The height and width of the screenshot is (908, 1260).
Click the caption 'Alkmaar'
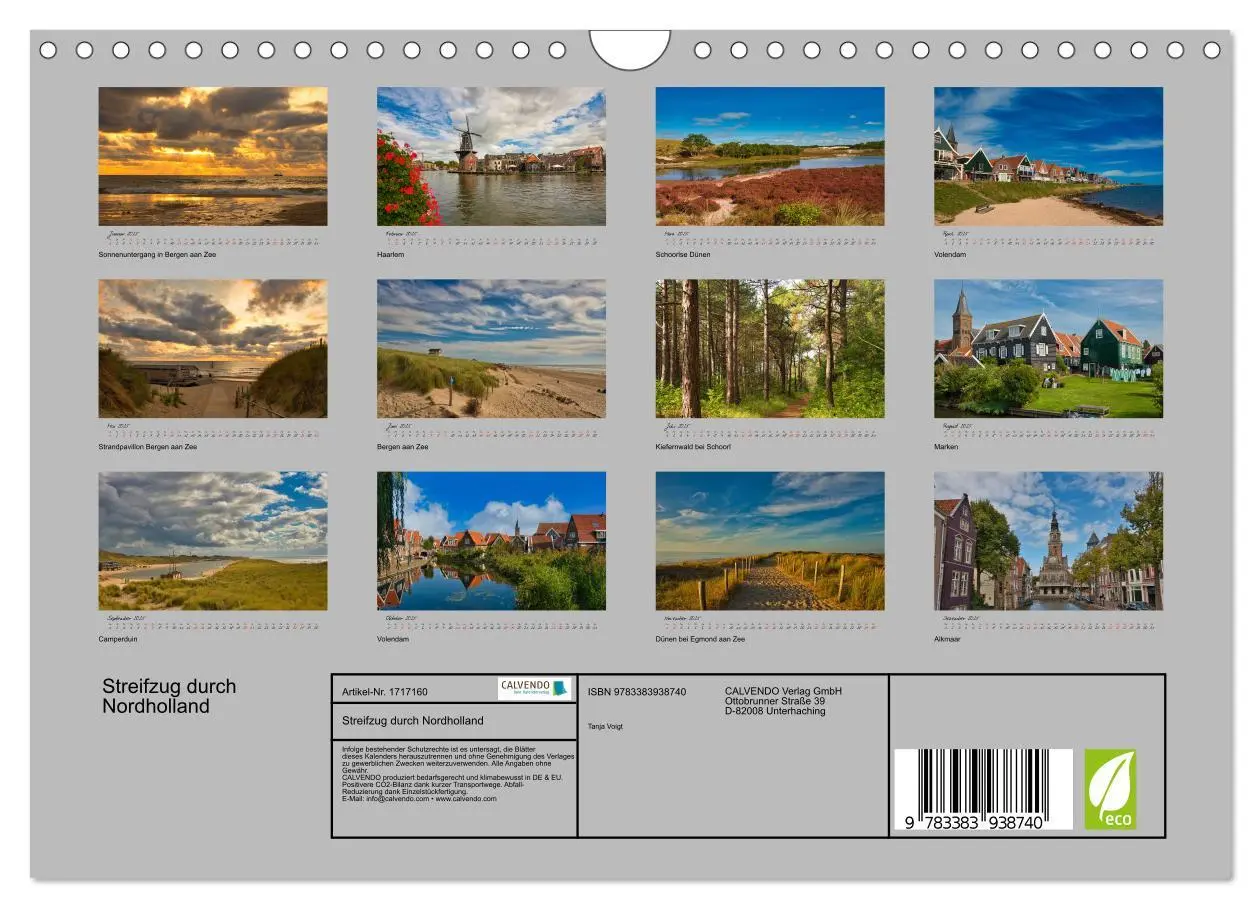pyautogui.click(x=947, y=639)
